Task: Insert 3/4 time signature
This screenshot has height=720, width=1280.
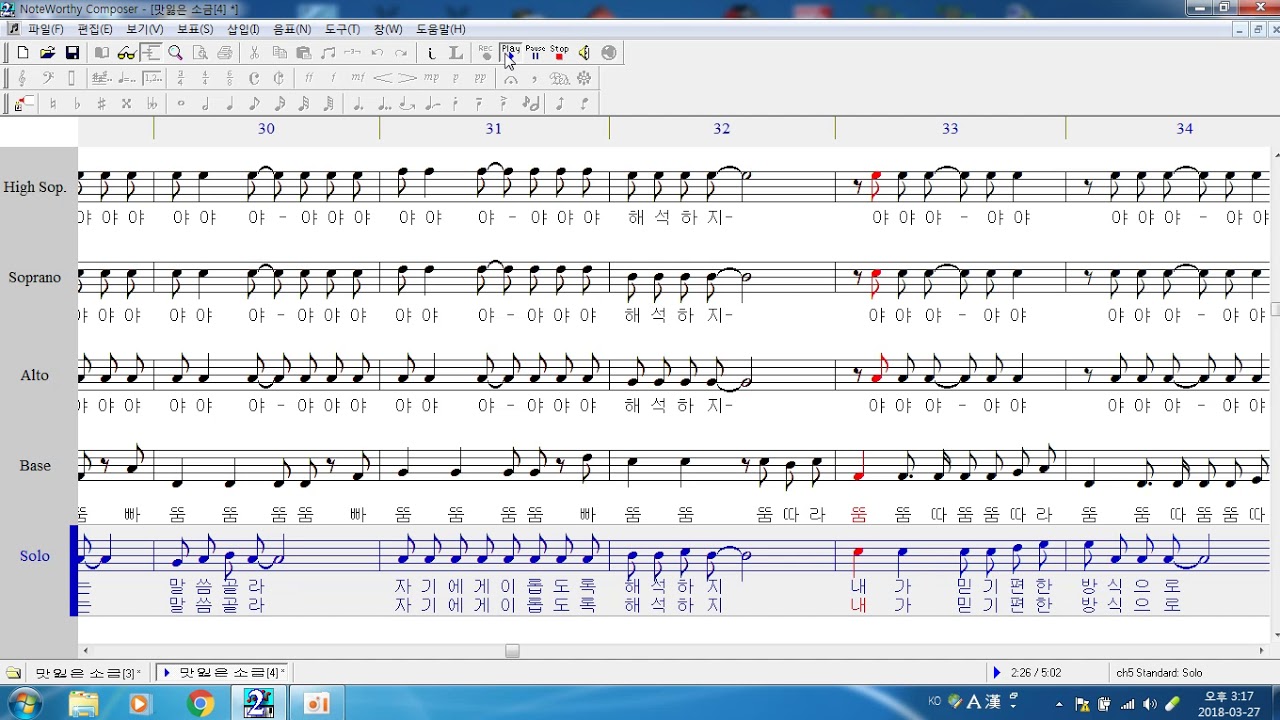Action: pyautogui.click(x=181, y=78)
